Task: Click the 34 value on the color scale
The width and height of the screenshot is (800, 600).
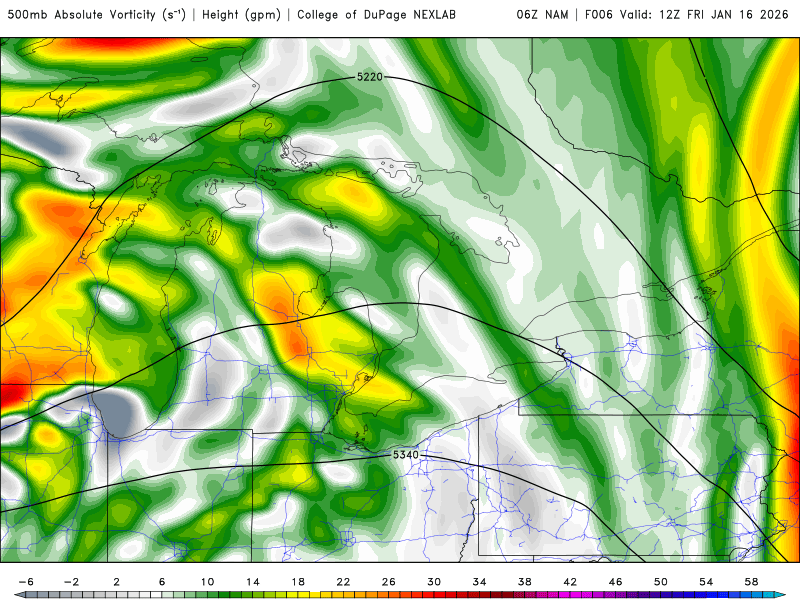Action: pyautogui.click(x=479, y=582)
